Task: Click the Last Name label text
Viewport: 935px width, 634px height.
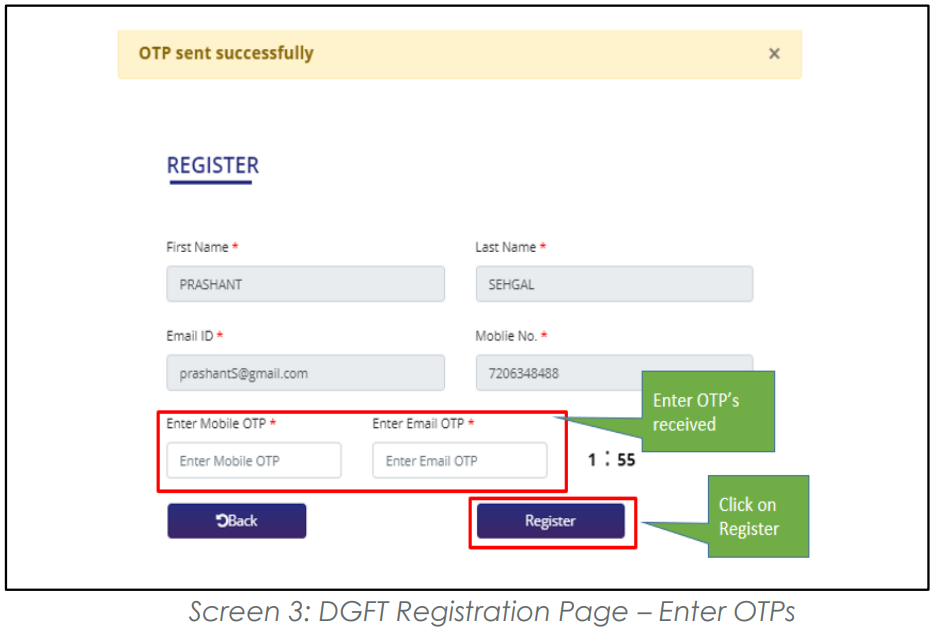Action: click(506, 247)
